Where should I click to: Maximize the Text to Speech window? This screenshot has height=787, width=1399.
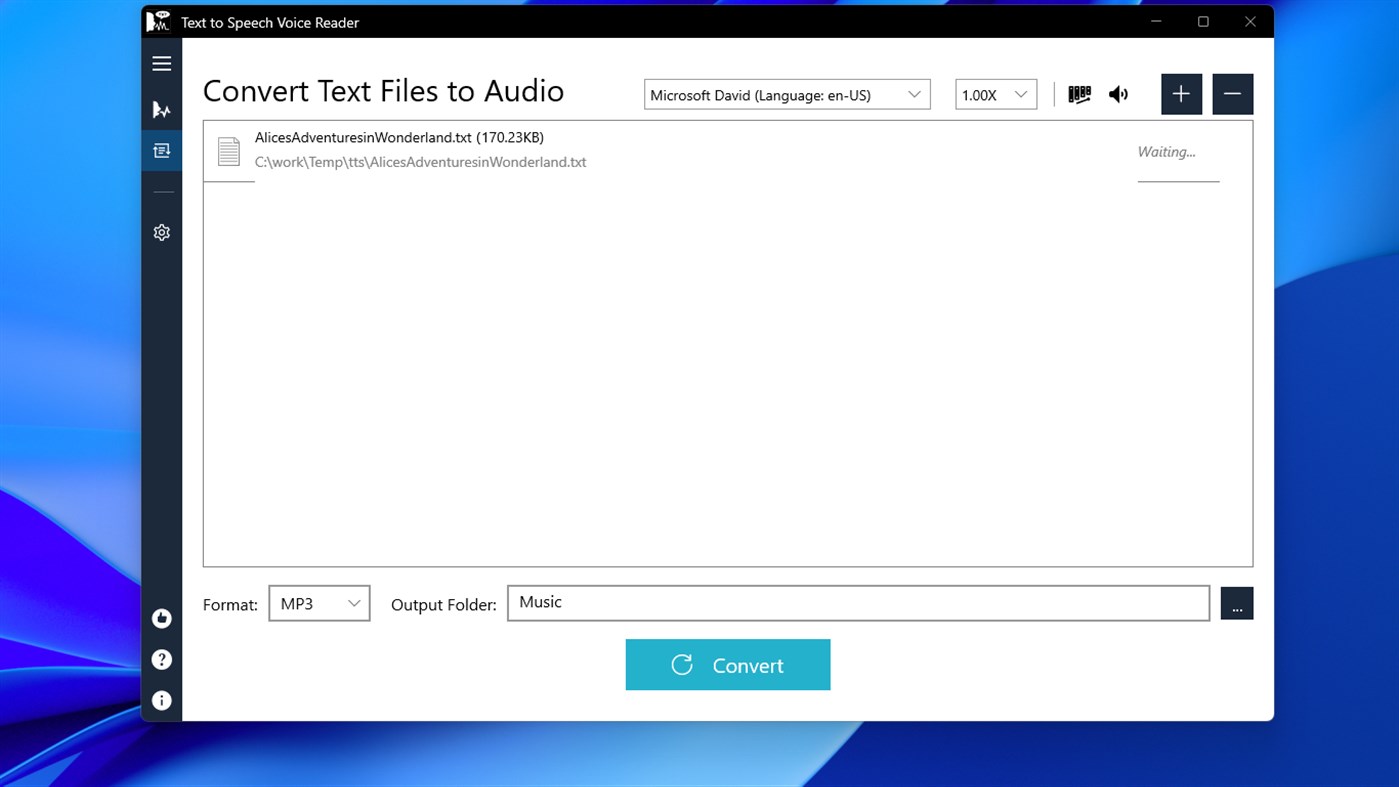click(1203, 22)
